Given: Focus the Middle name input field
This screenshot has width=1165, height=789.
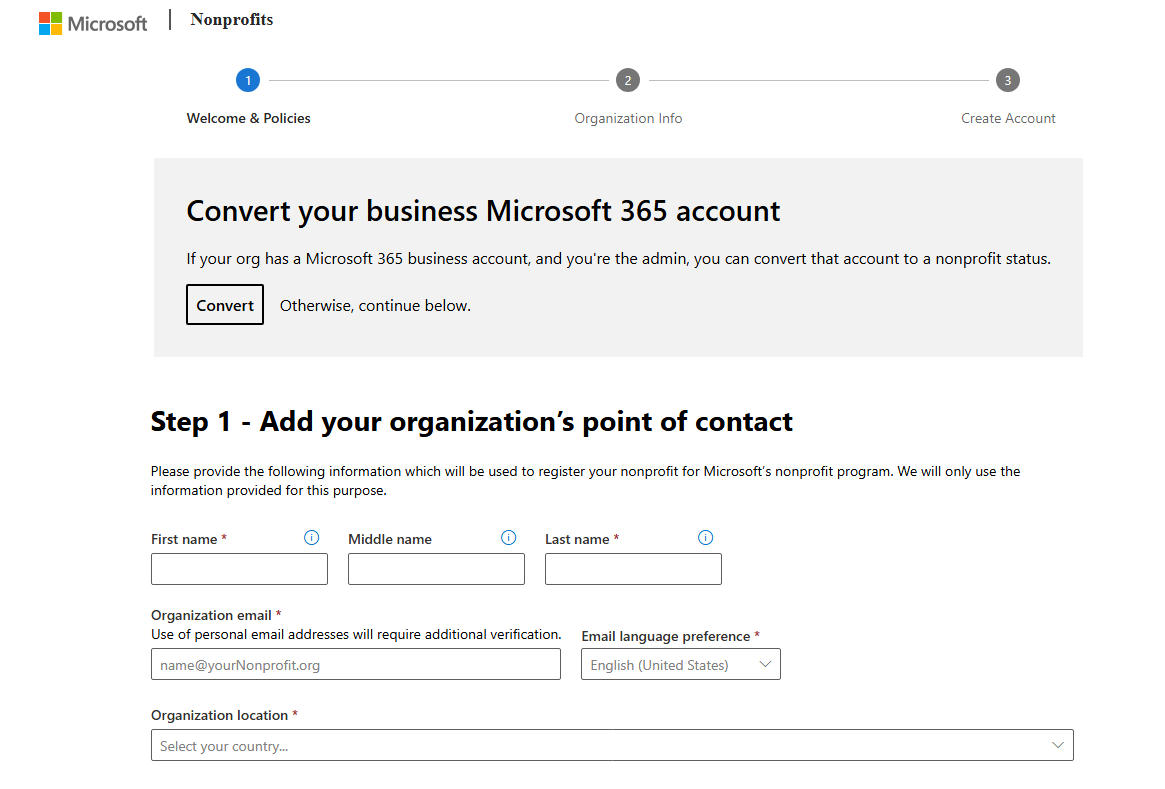Looking at the screenshot, I should [436, 569].
